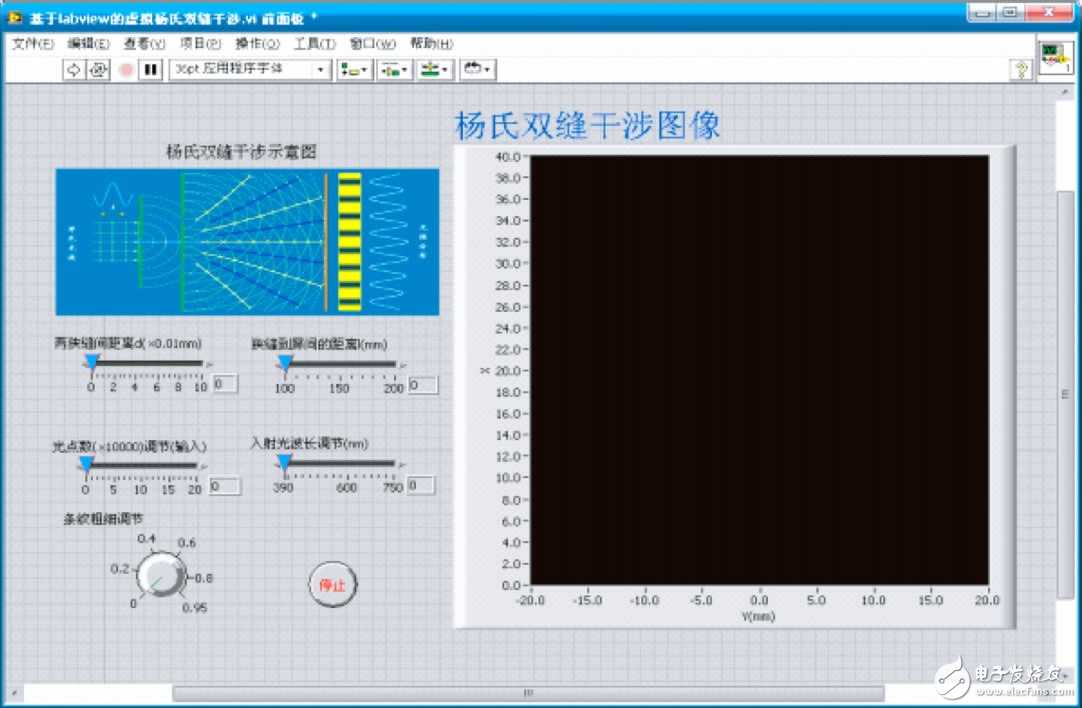The image size is (1082, 708).
Task: Click the incident wavelength slider handle
Action: click(284, 464)
